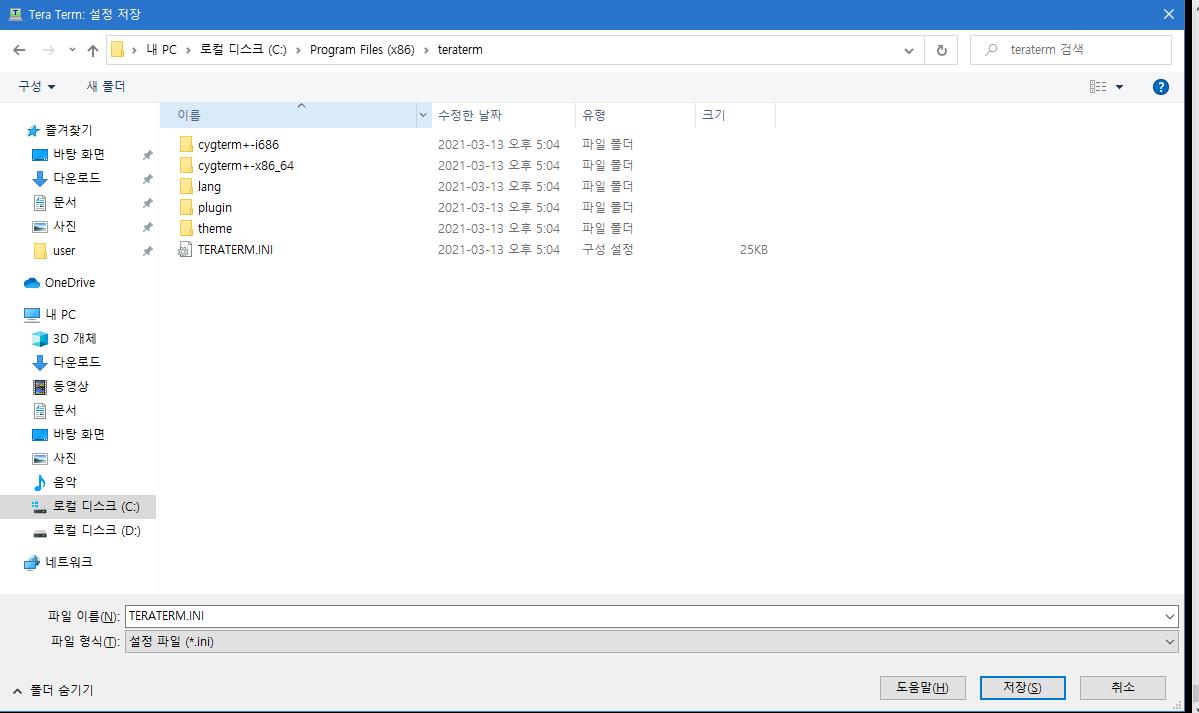The height and width of the screenshot is (713, 1199).
Task: Click the view layout icon
Action: [1098, 86]
